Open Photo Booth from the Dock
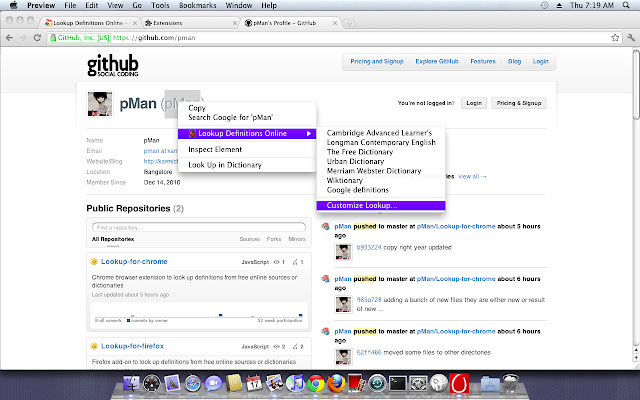This screenshot has width=640, height=400. pyautogui.click(x=357, y=384)
